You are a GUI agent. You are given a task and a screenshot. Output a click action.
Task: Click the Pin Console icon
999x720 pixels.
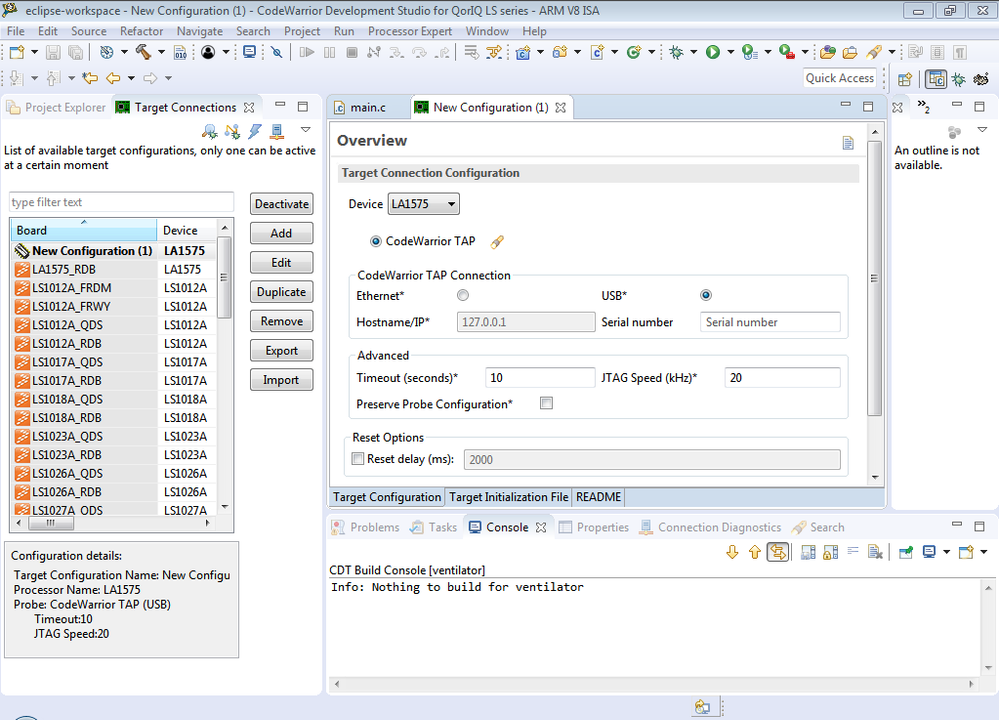[905, 552]
